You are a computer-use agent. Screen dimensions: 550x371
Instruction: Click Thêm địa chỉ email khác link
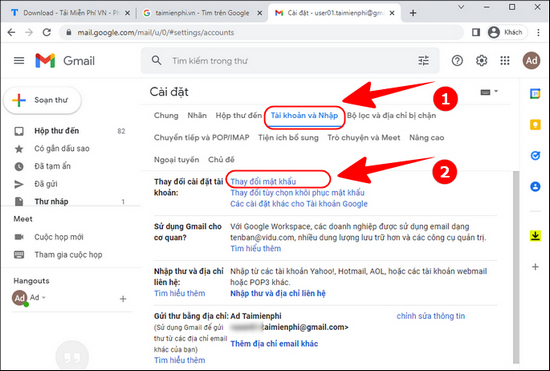274,344
